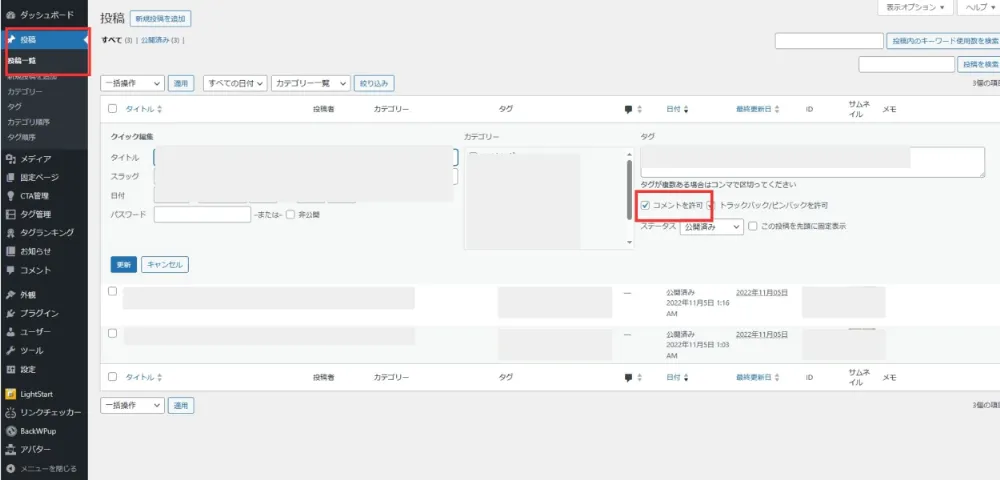Collapse the sidebar with メニューを閉じる arrow icon
1000x480 pixels.
click(x=10, y=469)
